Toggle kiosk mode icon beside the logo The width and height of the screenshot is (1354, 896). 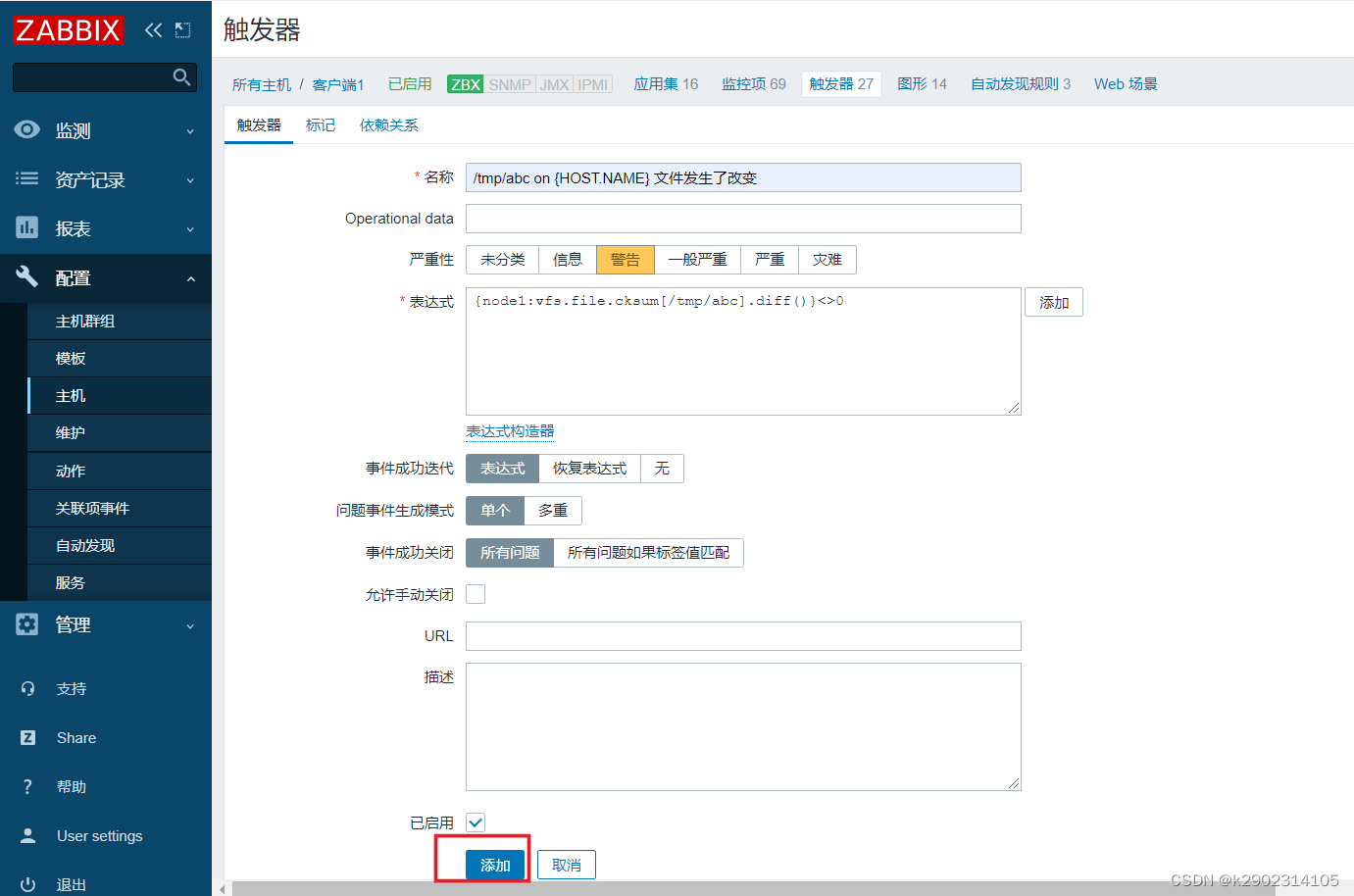(x=182, y=30)
